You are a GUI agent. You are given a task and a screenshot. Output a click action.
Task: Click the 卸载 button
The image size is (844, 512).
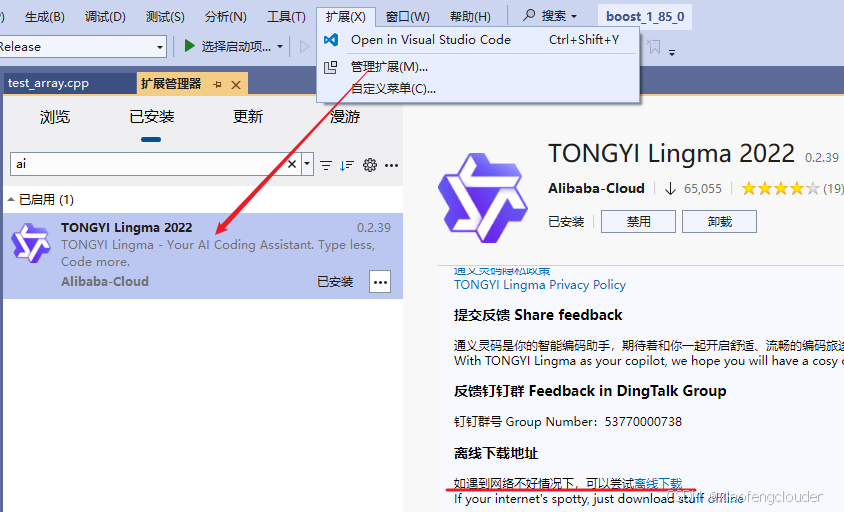click(x=719, y=222)
